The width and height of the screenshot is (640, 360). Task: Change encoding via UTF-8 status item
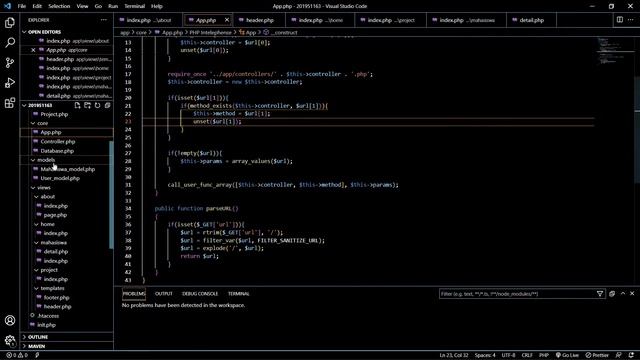(508, 355)
